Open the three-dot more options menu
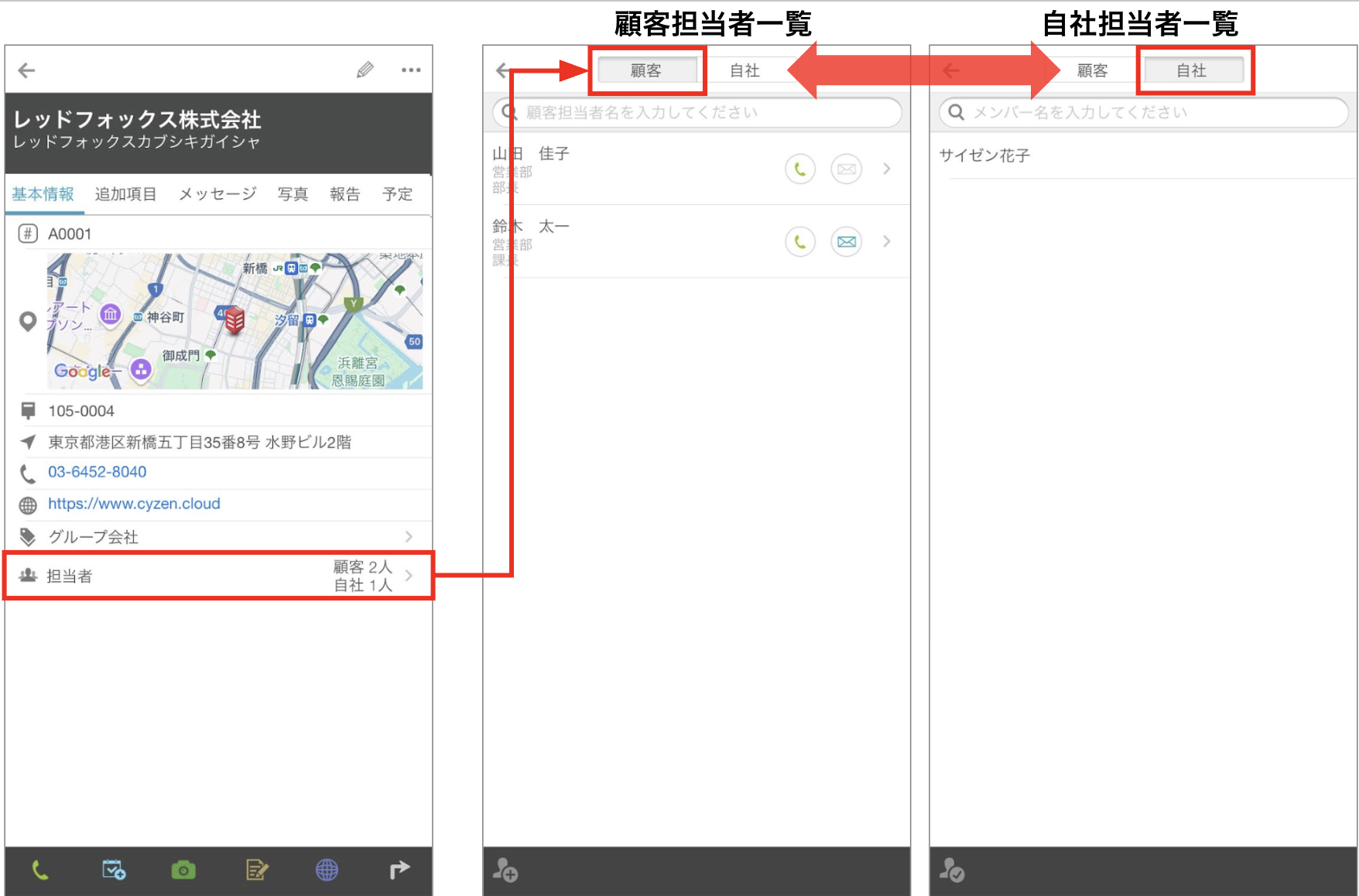This screenshot has width=1359, height=896. (x=411, y=70)
